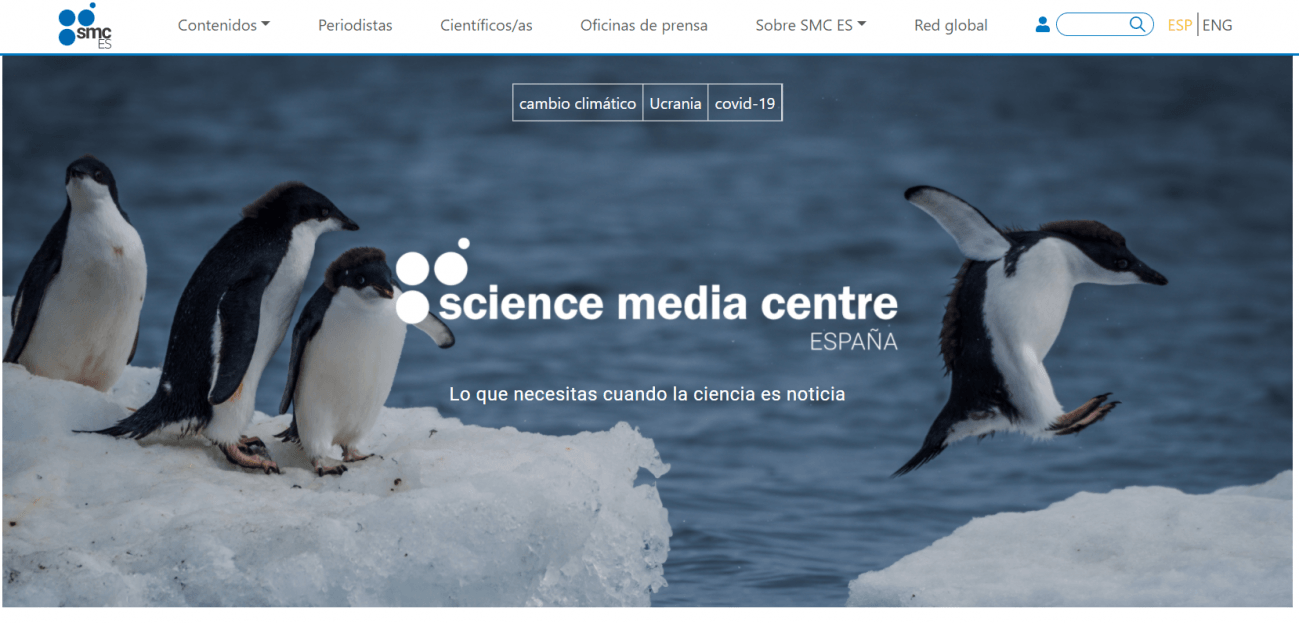Open Oficinas de prensa page
The image size is (1299, 623).
pyautogui.click(x=644, y=25)
